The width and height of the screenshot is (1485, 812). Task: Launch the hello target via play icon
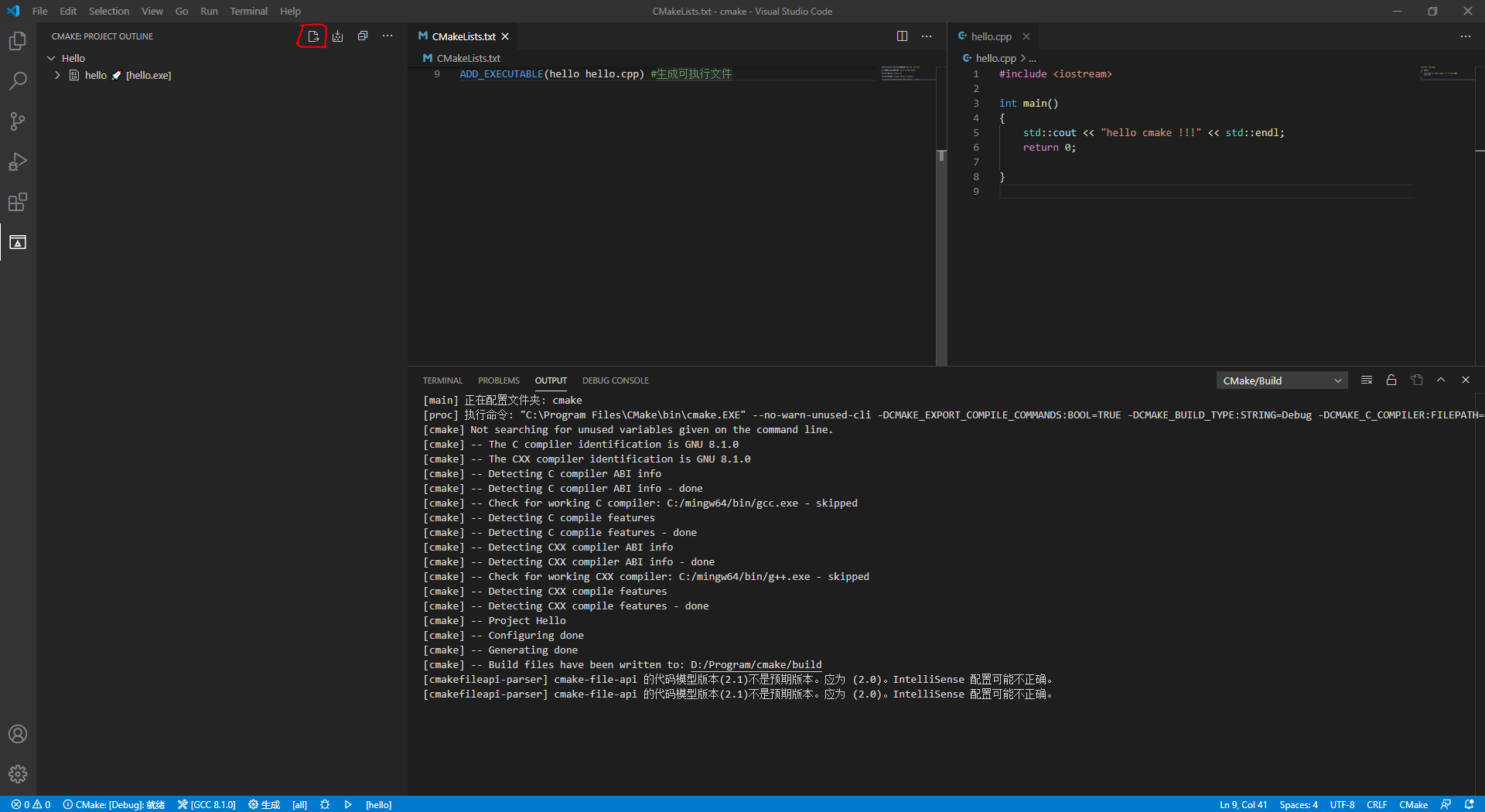click(348, 804)
